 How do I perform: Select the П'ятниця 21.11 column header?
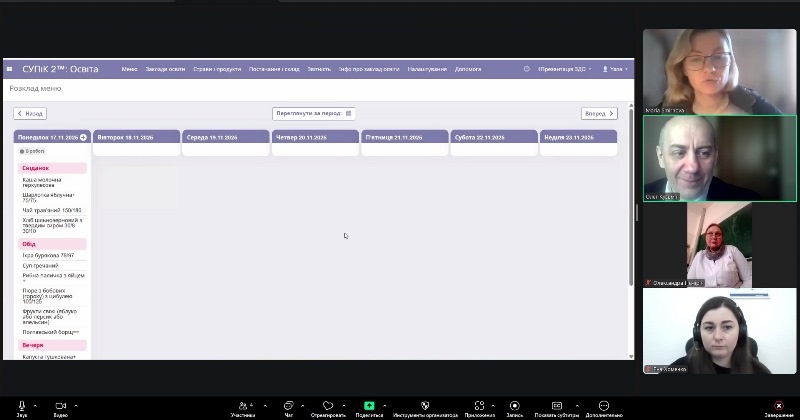coord(405,137)
